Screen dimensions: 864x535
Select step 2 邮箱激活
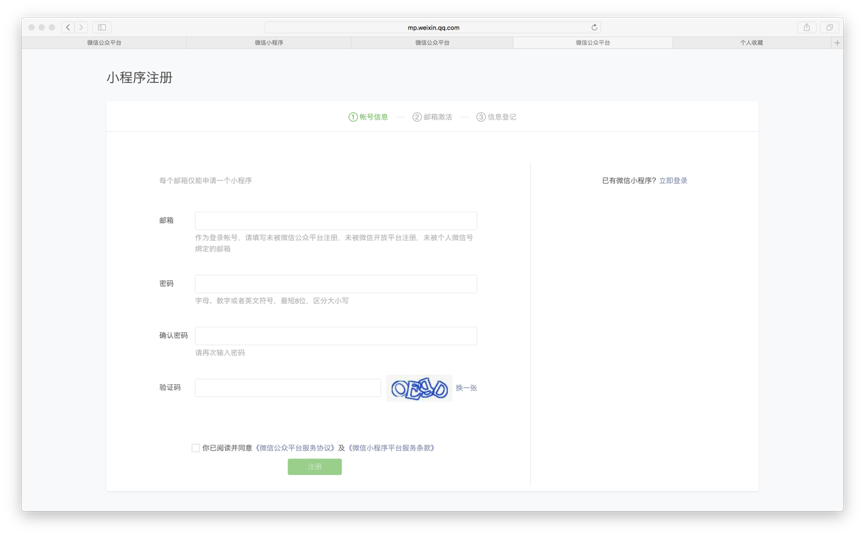pos(432,117)
